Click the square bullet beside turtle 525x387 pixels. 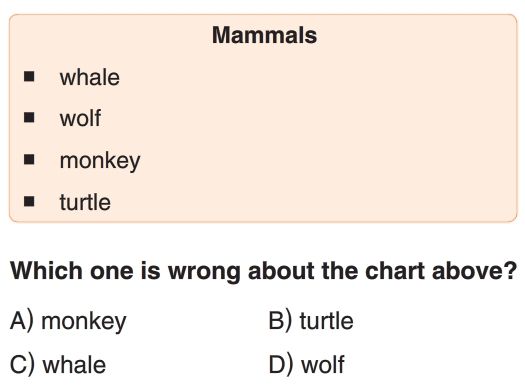pos(29,201)
